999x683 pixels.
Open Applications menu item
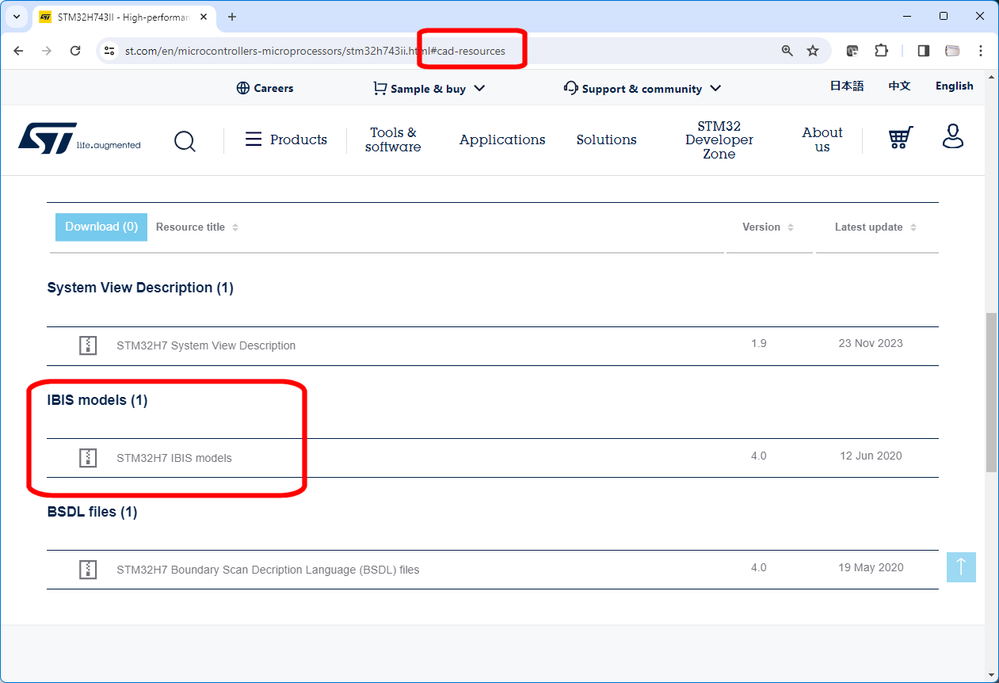(x=502, y=140)
